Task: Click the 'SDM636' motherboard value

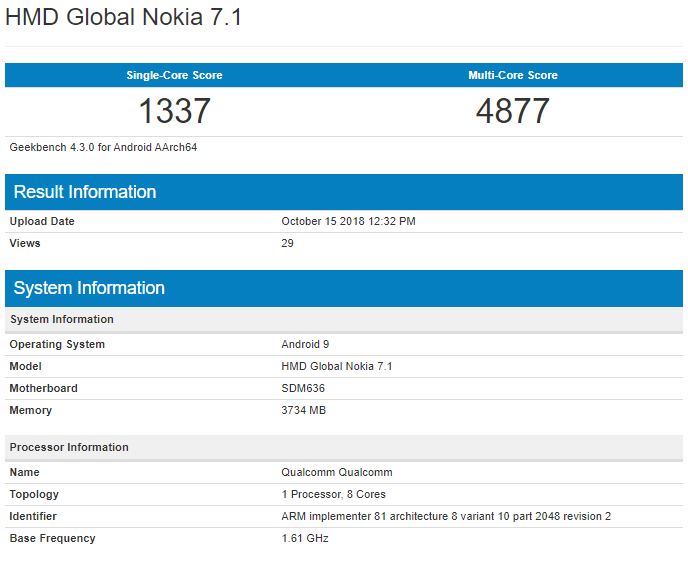Action: coord(303,388)
